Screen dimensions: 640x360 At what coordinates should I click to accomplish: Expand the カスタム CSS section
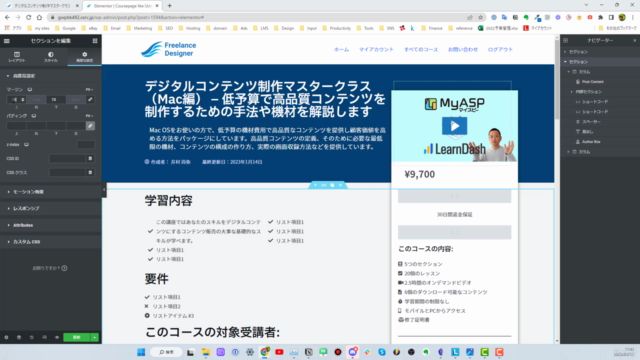coord(51,242)
